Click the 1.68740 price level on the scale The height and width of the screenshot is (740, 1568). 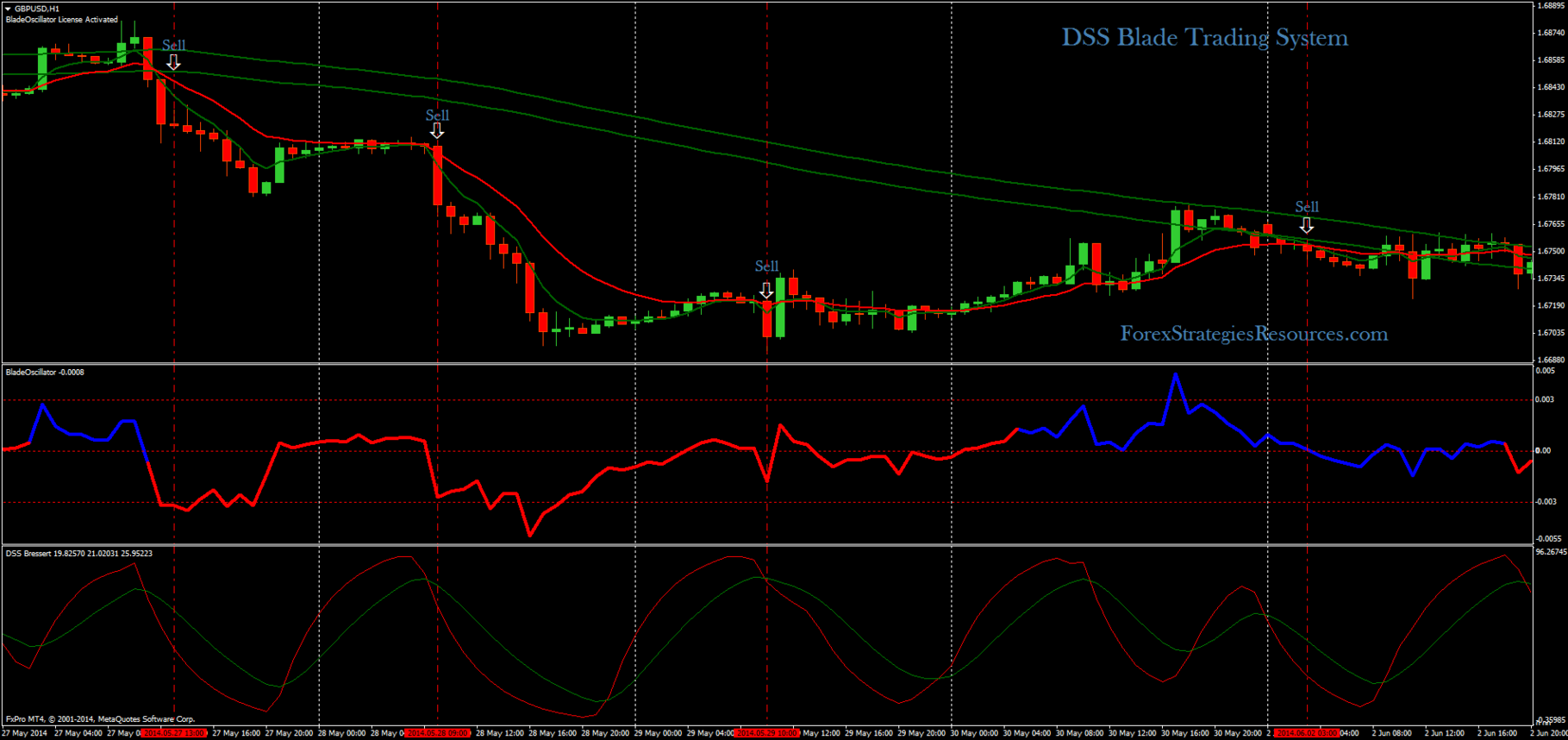[x=1551, y=33]
